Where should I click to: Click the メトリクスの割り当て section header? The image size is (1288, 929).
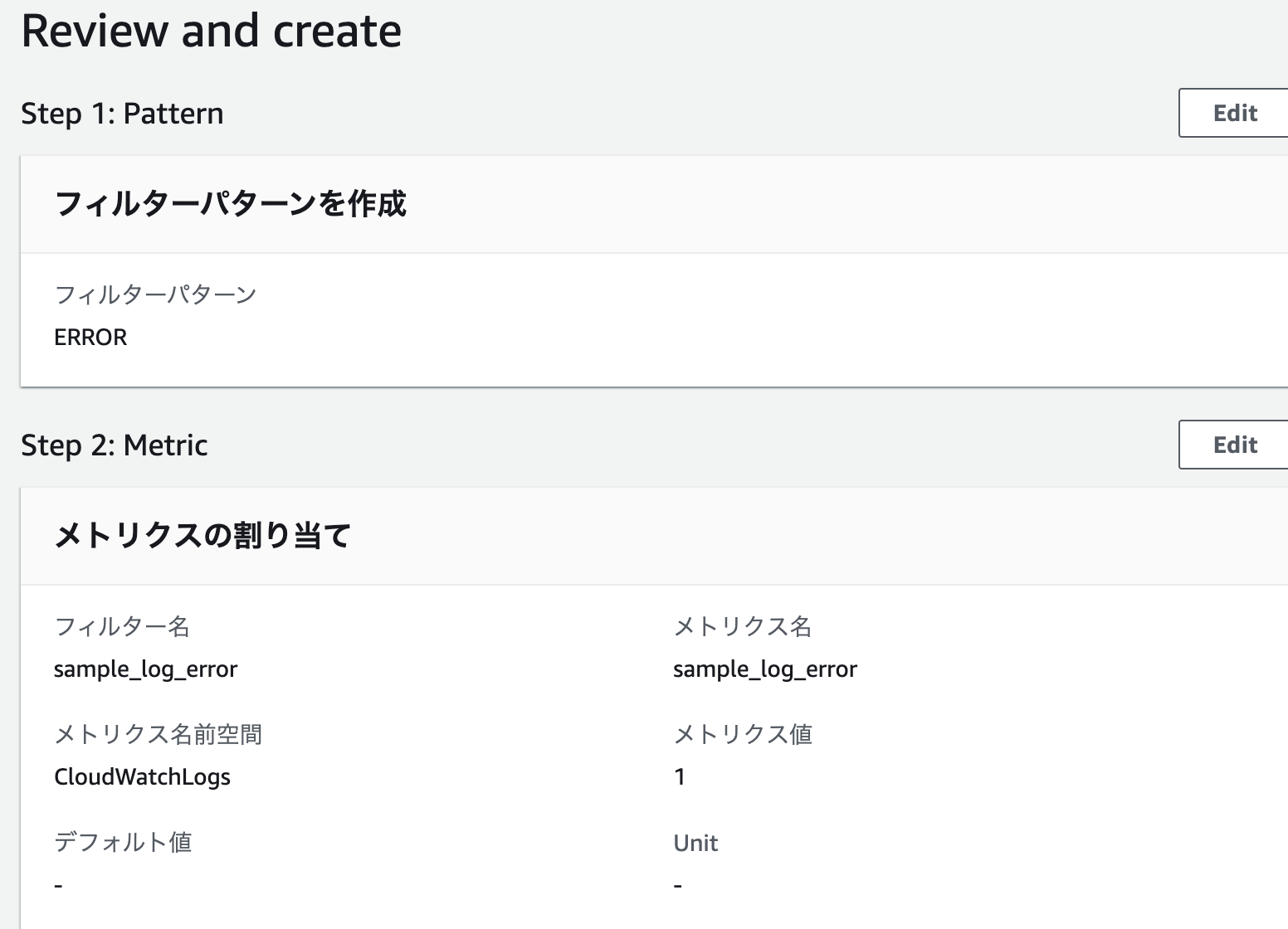pos(202,536)
